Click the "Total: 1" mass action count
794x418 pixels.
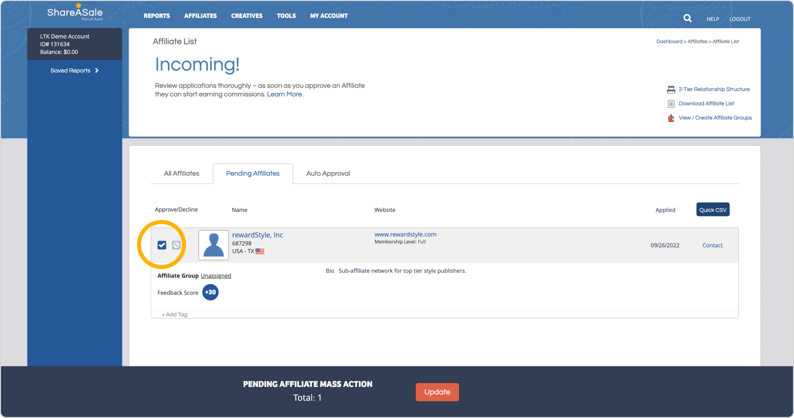pyautogui.click(x=307, y=398)
